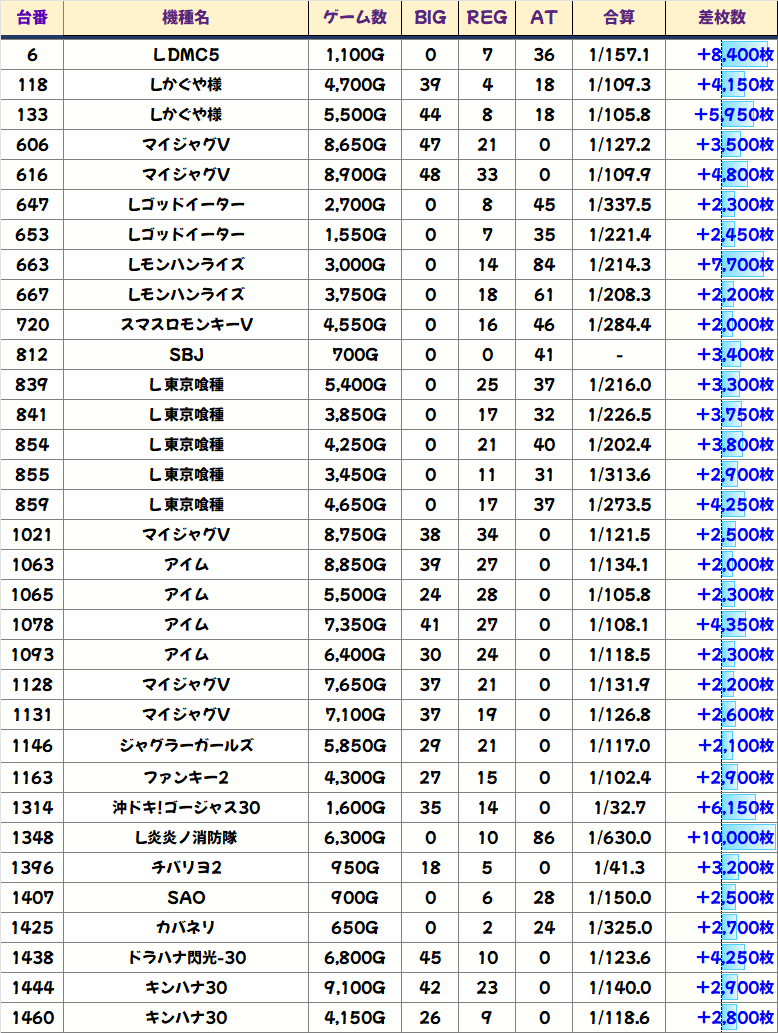Viewport: 778px width, 1033px height.
Task: Select machine name ＬDMC5
Action: [x=186, y=55]
